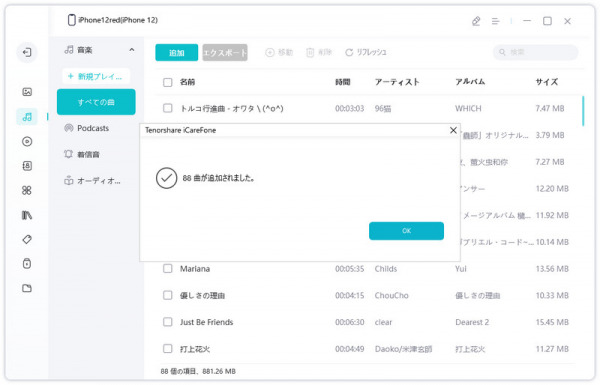Check the box for Mariana

coord(168,269)
